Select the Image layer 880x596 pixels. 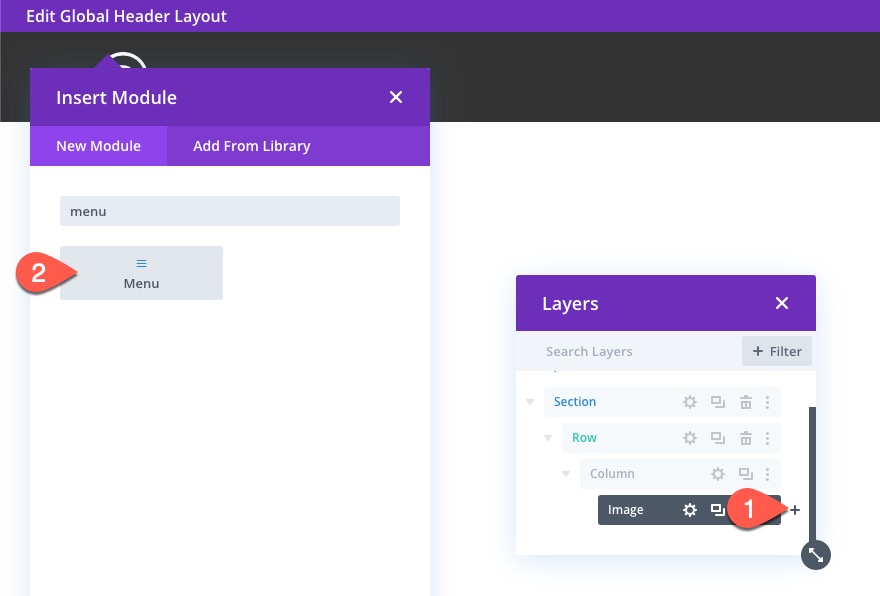point(625,510)
